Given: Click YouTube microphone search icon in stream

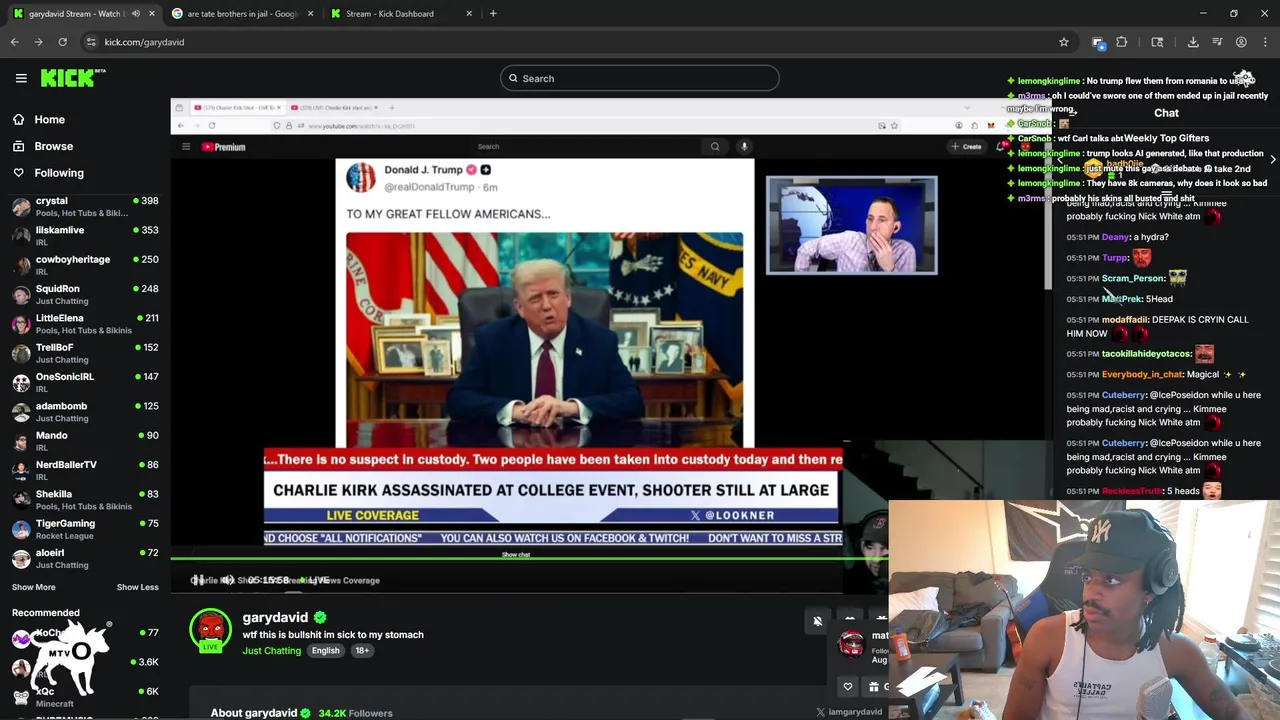Looking at the screenshot, I should coord(744,147).
